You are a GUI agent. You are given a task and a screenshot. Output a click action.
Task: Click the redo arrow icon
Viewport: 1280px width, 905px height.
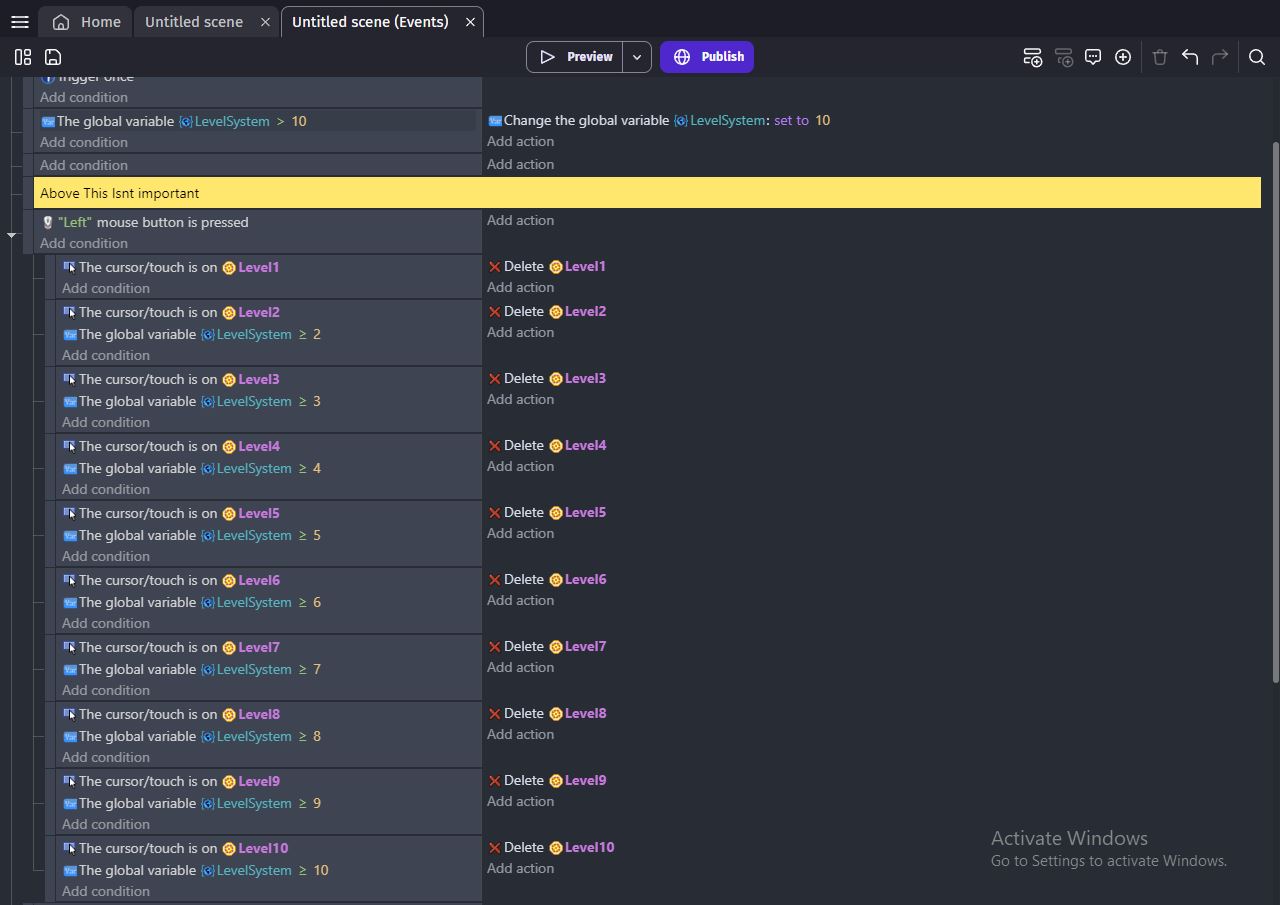[1220, 57]
